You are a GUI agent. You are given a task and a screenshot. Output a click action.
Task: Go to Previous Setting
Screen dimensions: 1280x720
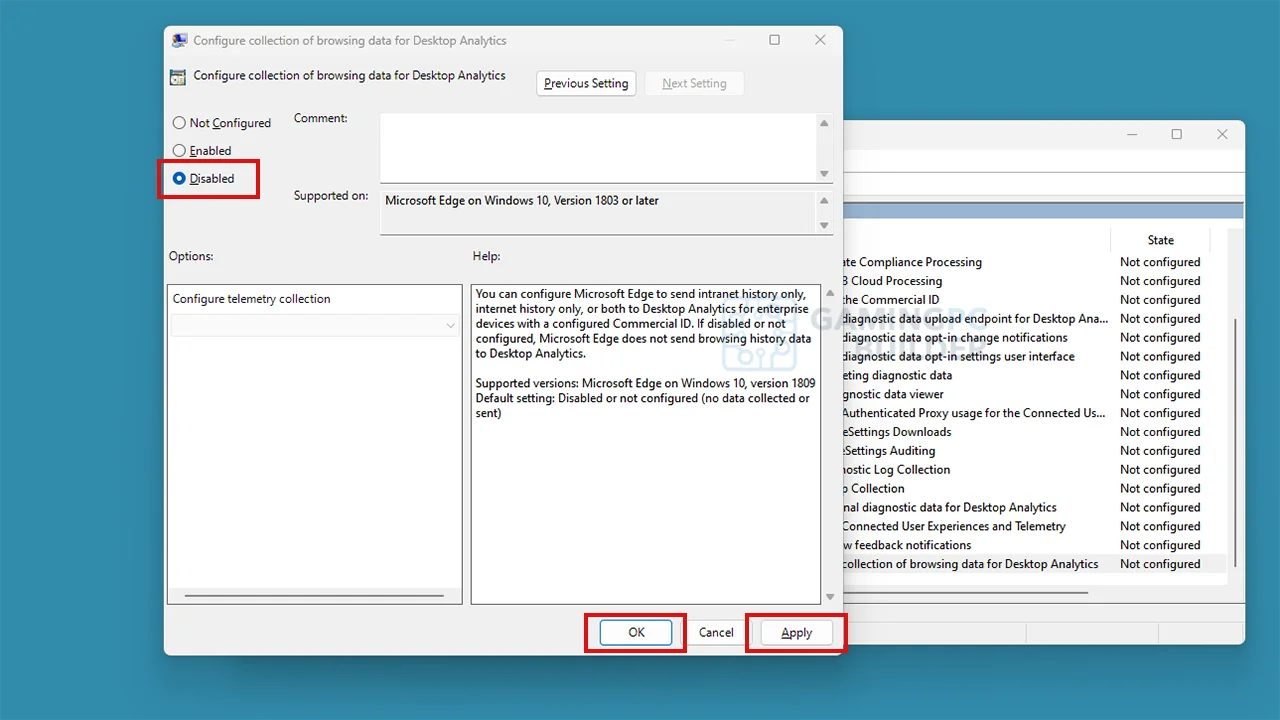(x=586, y=84)
